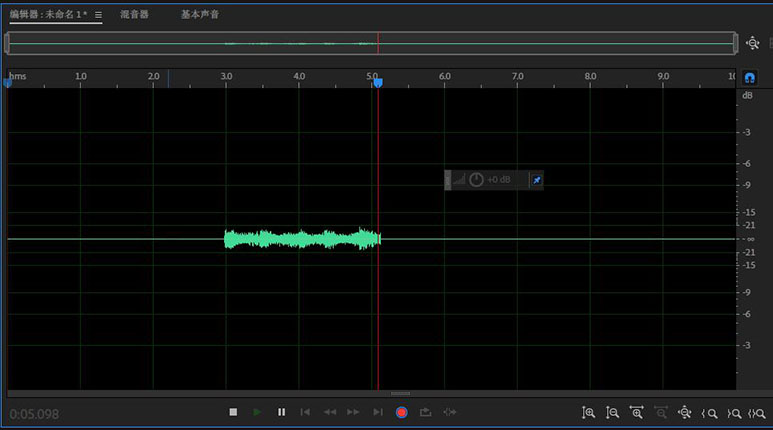The width and height of the screenshot is (773, 430).
Task: Click the blue playhead marker on ruler
Action: (378, 83)
